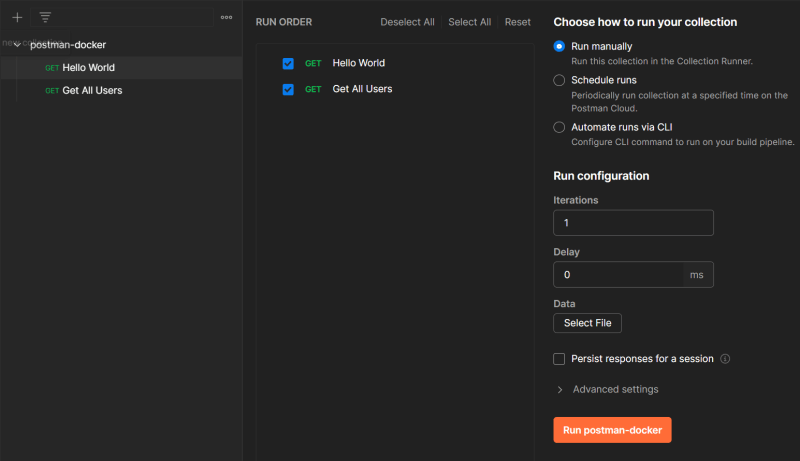The height and width of the screenshot is (461, 800).
Task: Open Hello World request in sidebar
Action: coord(88,68)
